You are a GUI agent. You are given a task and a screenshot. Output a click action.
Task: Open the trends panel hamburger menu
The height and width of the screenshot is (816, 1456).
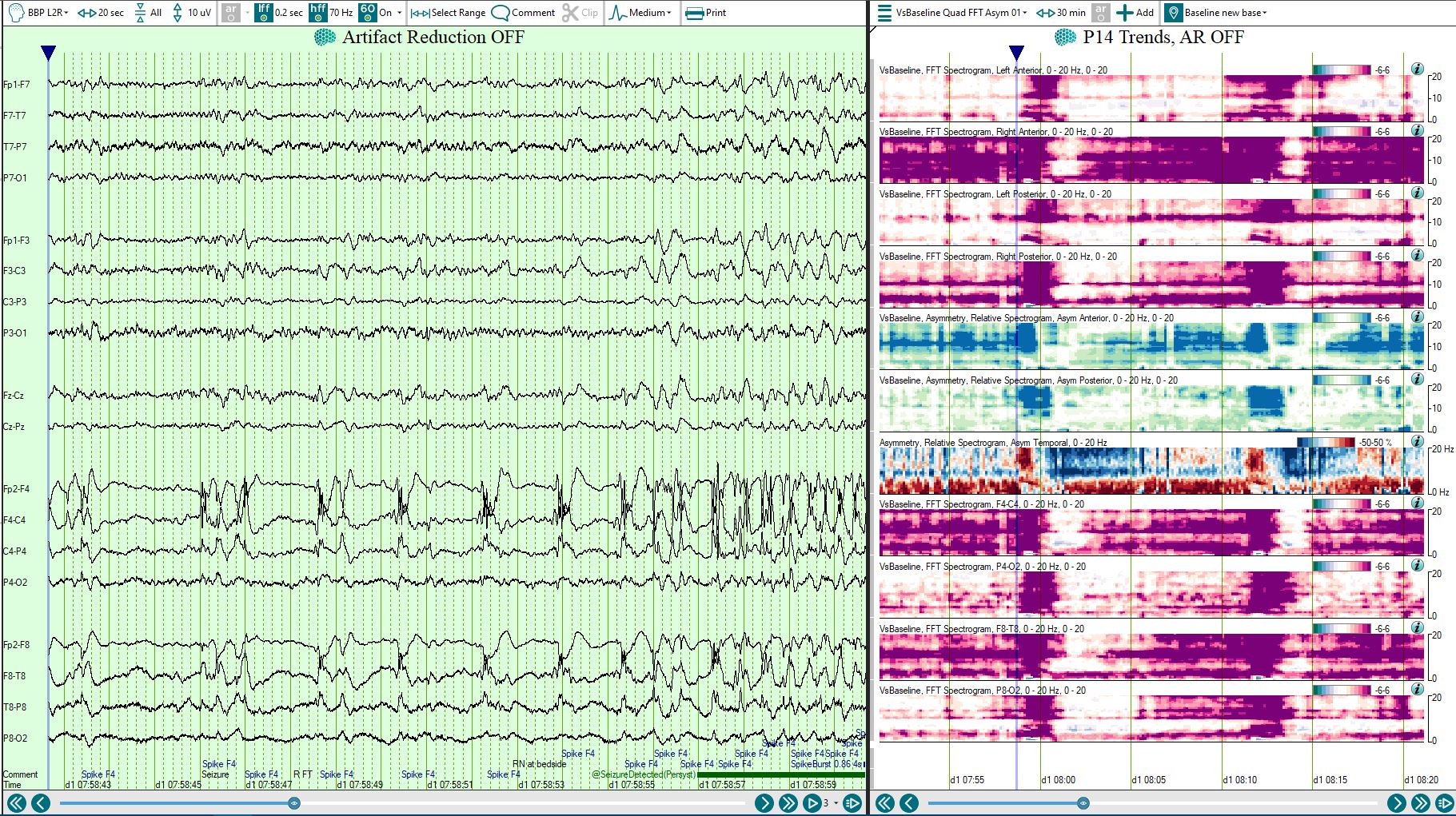884,13
